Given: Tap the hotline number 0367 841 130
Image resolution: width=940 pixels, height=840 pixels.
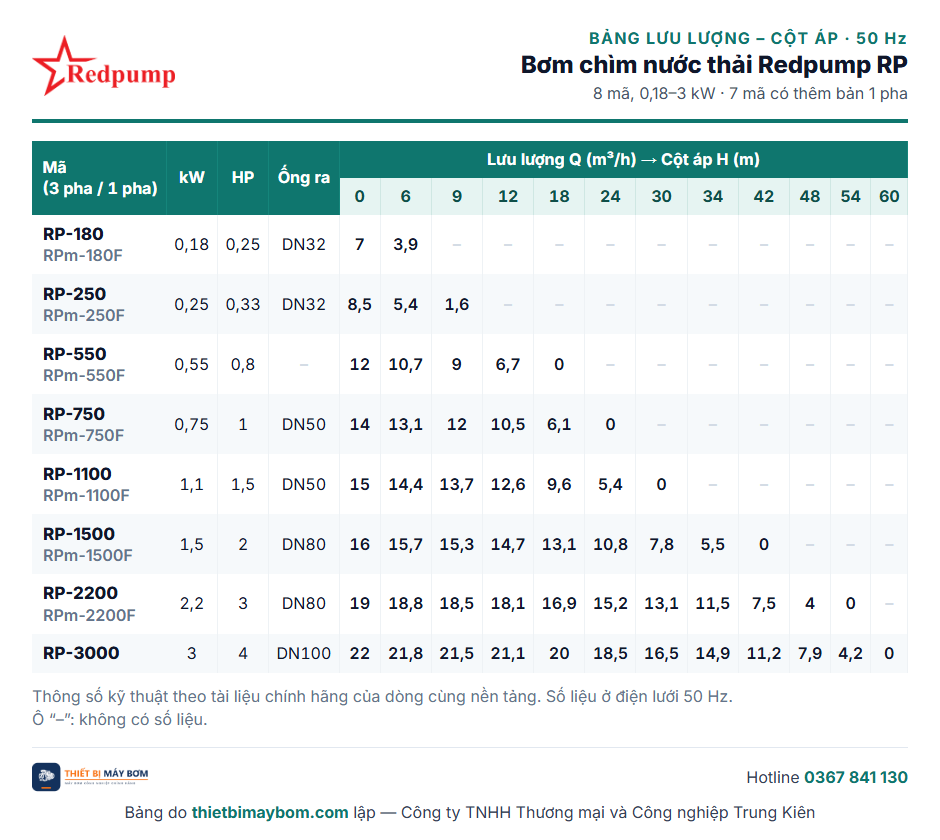Looking at the screenshot, I should [855, 778].
